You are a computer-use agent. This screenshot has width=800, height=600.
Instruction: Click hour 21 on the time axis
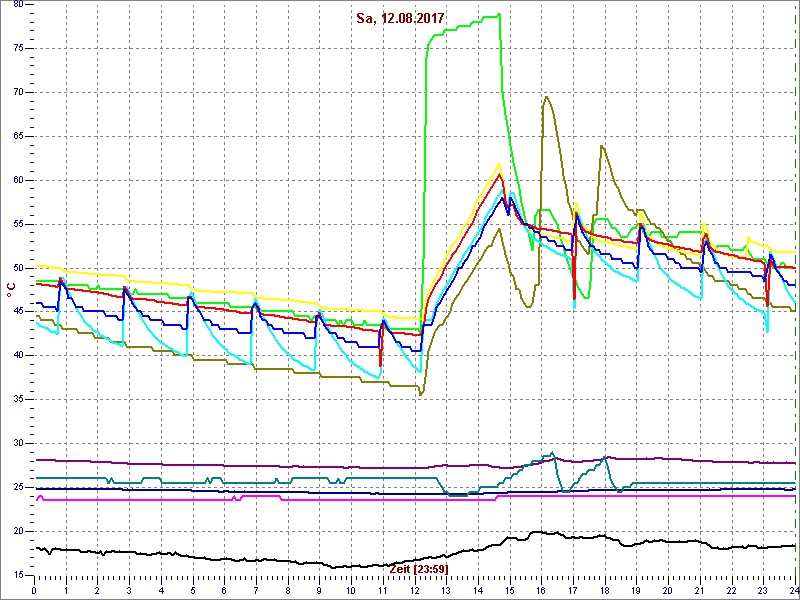700,590
